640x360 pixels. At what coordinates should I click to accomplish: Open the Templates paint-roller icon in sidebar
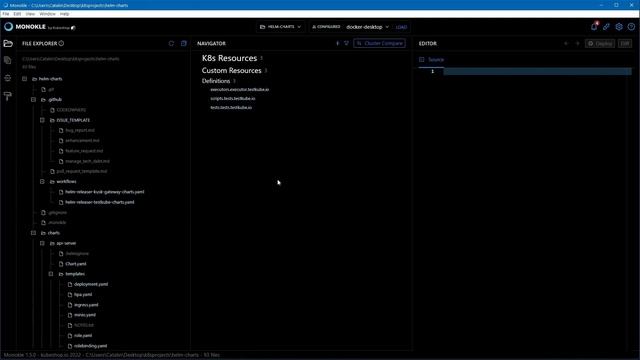click(x=8, y=96)
